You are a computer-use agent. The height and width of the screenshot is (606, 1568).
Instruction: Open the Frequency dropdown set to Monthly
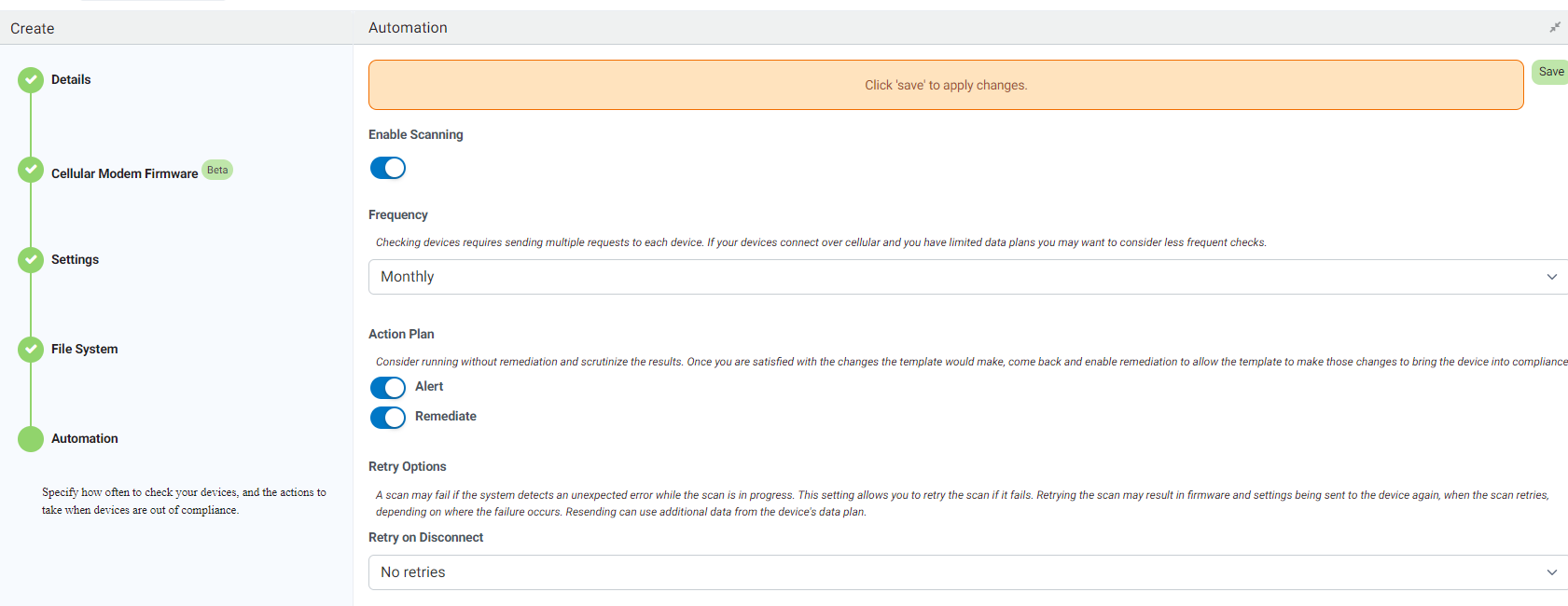(968, 277)
